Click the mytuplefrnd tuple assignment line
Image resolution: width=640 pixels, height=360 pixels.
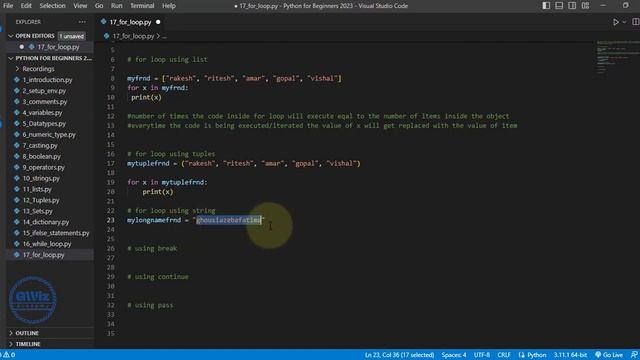pos(244,164)
